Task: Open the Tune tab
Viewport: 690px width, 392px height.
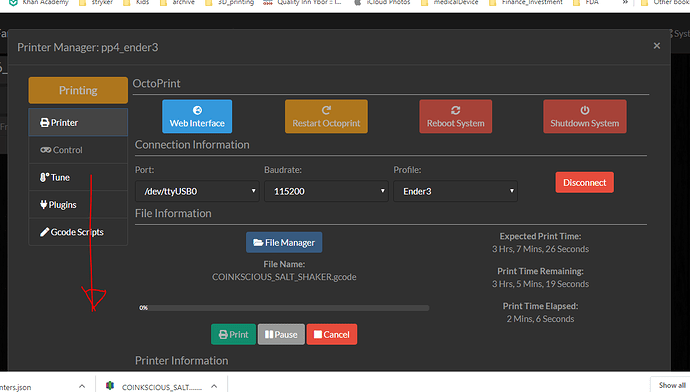Action: click(x=78, y=177)
